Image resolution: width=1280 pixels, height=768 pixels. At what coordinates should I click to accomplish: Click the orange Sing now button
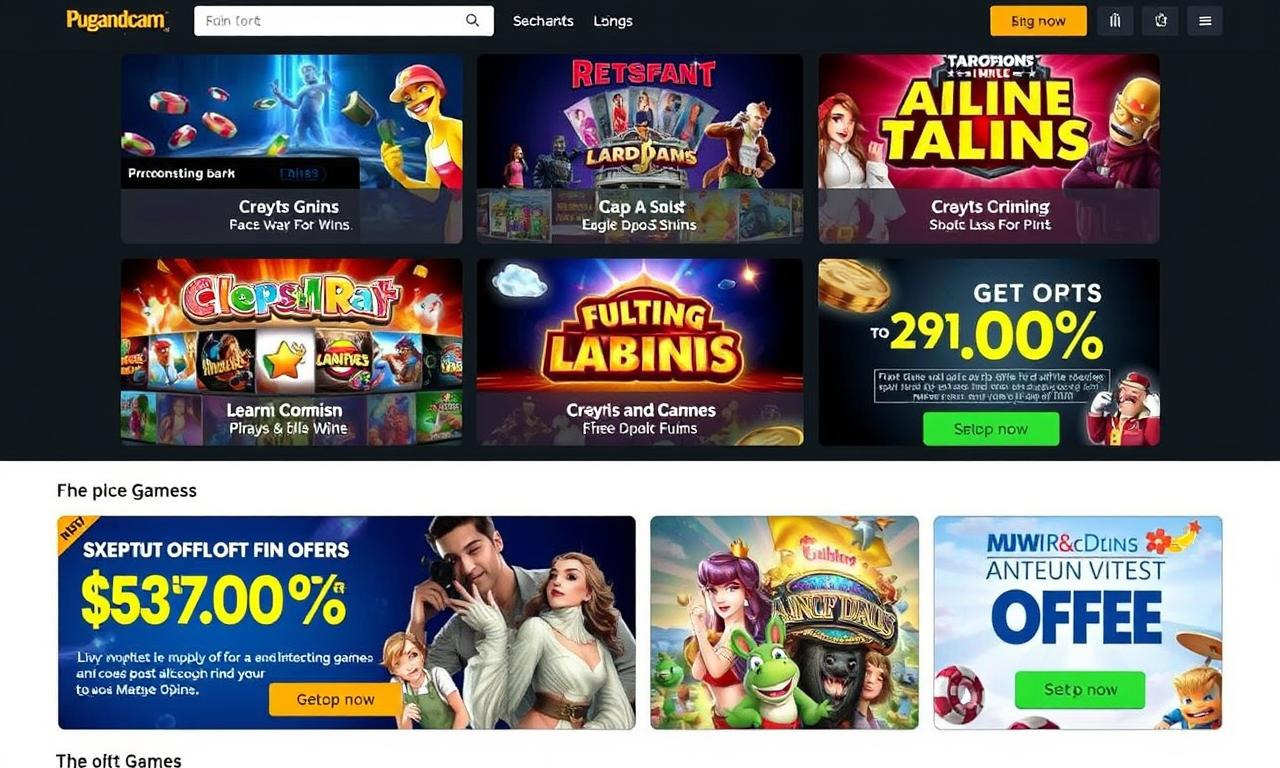click(x=1038, y=21)
